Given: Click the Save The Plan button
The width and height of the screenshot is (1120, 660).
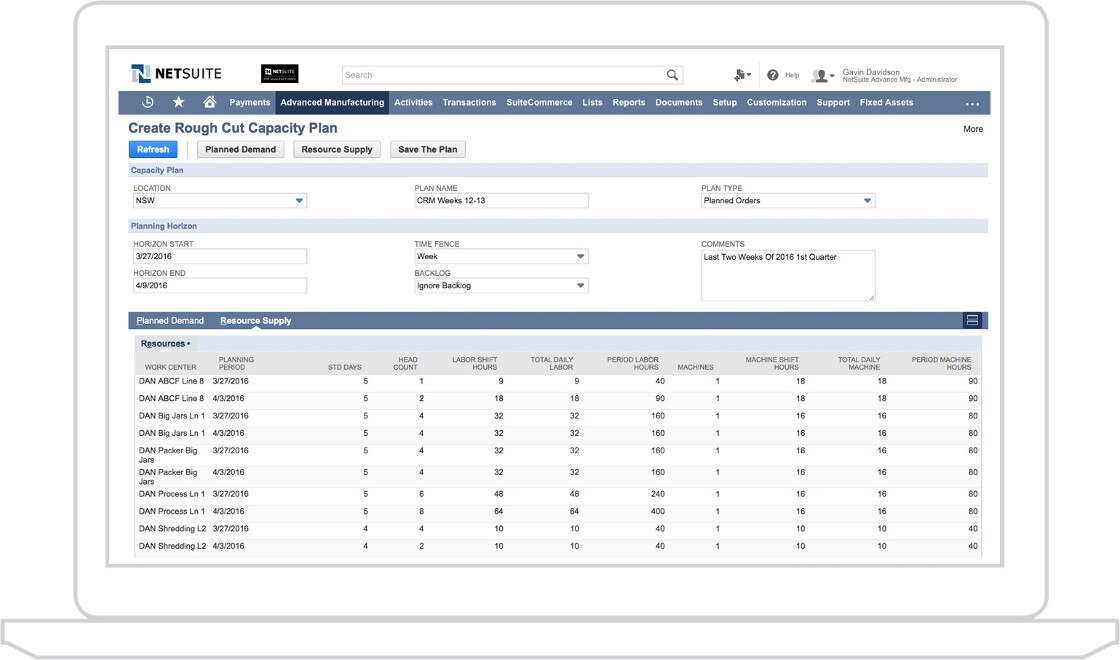Looking at the screenshot, I should click(x=428, y=149).
